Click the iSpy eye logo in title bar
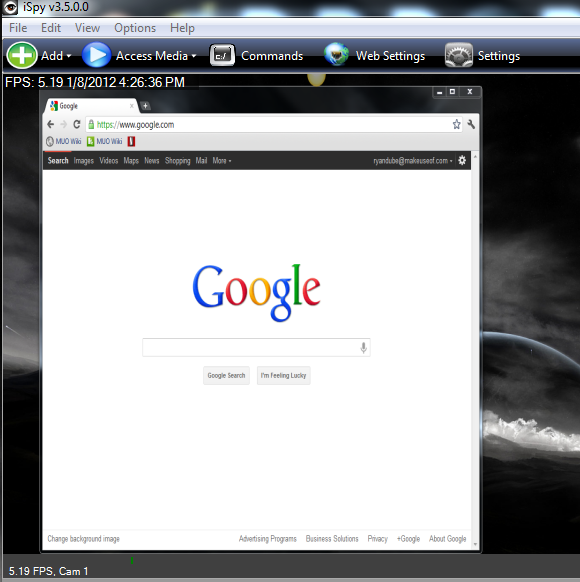This screenshot has height=582, width=580. [10, 7]
